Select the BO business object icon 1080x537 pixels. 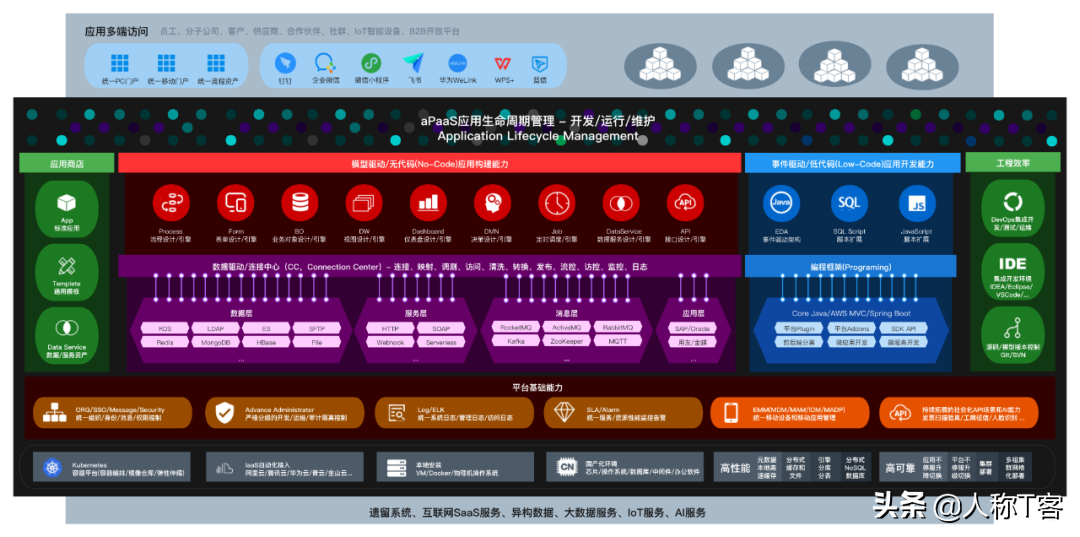(x=300, y=203)
